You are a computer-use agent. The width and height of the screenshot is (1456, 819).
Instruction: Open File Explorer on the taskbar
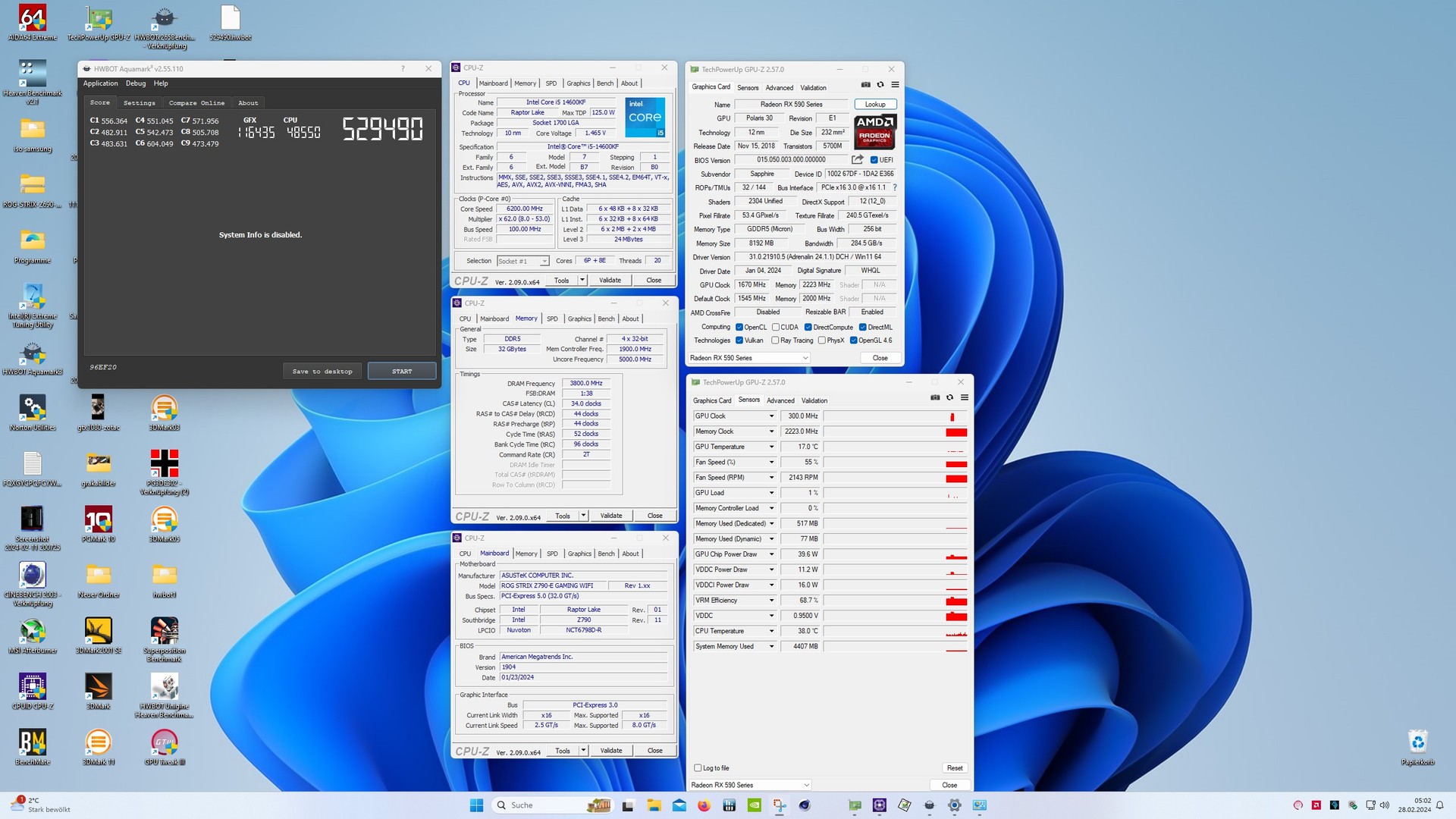click(x=654, y=805)
